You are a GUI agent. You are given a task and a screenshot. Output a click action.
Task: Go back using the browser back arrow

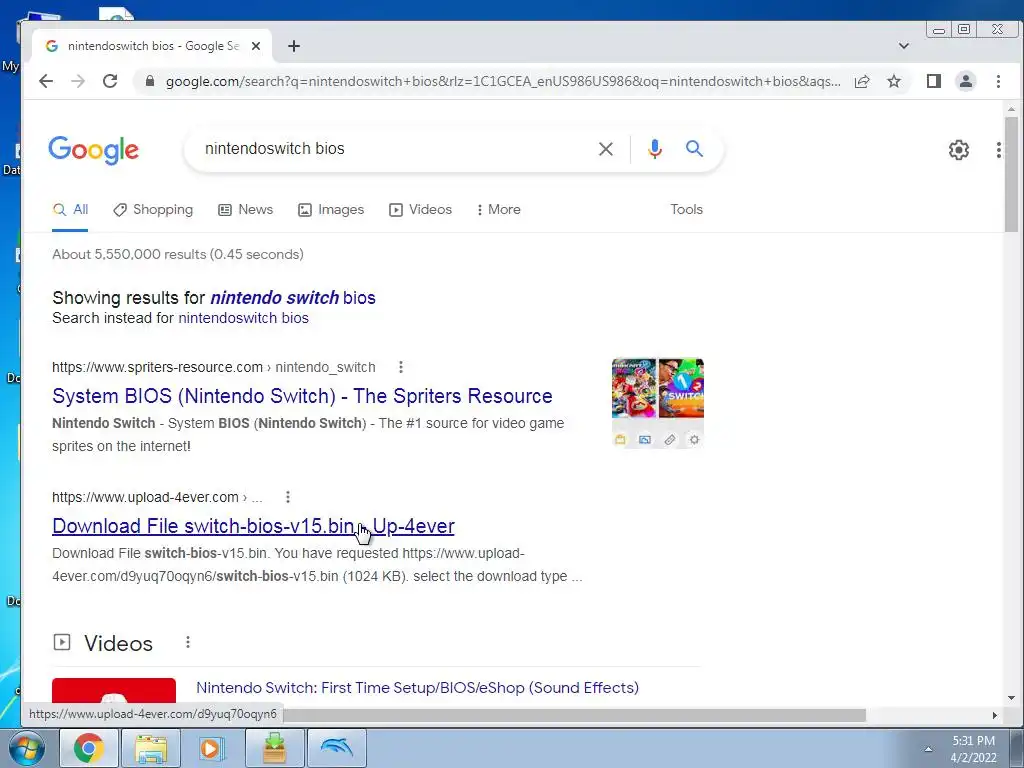[x=46, y=81]
